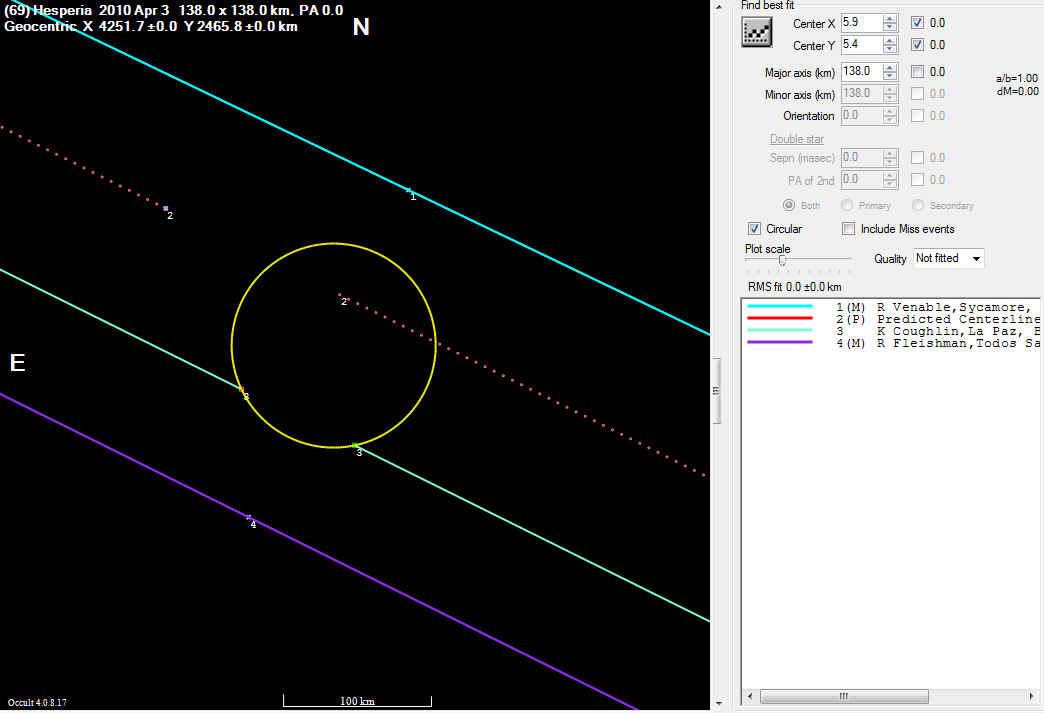Click the dM=0.00 readout
Screen dimensions: 1044x713
pyautogui.click(x=1017, y=91)
